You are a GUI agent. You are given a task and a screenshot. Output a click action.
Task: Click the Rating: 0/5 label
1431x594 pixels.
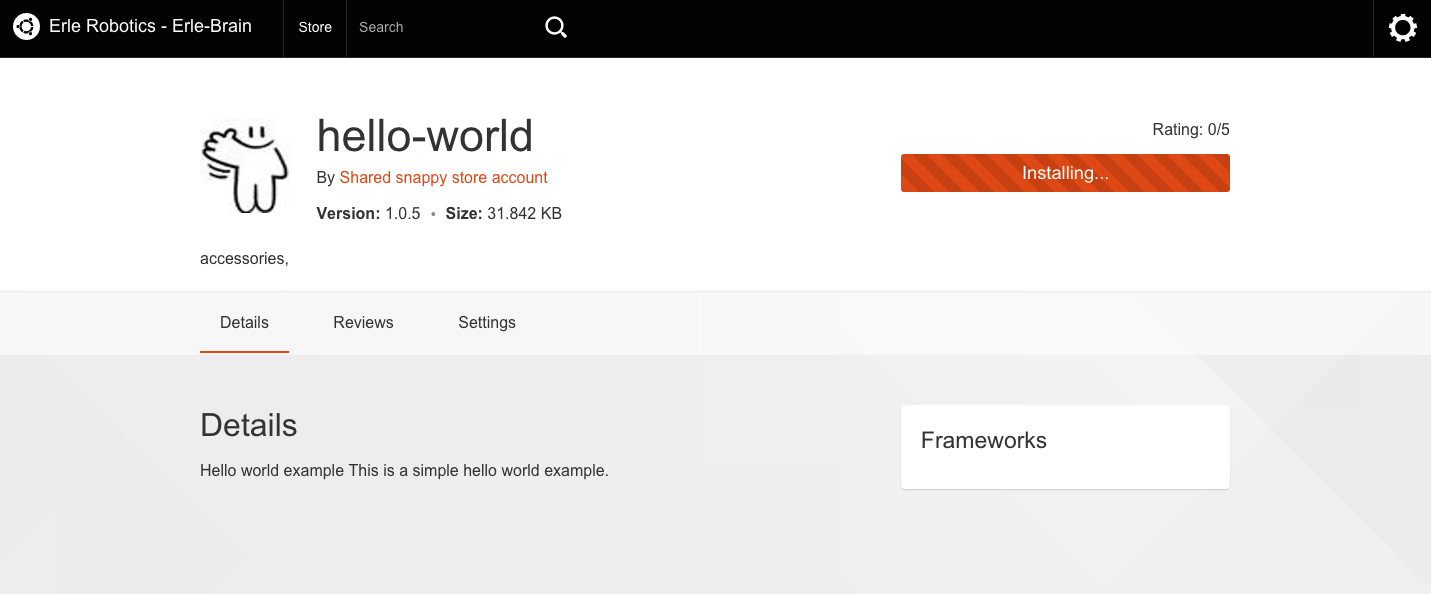pos(1190,130)
